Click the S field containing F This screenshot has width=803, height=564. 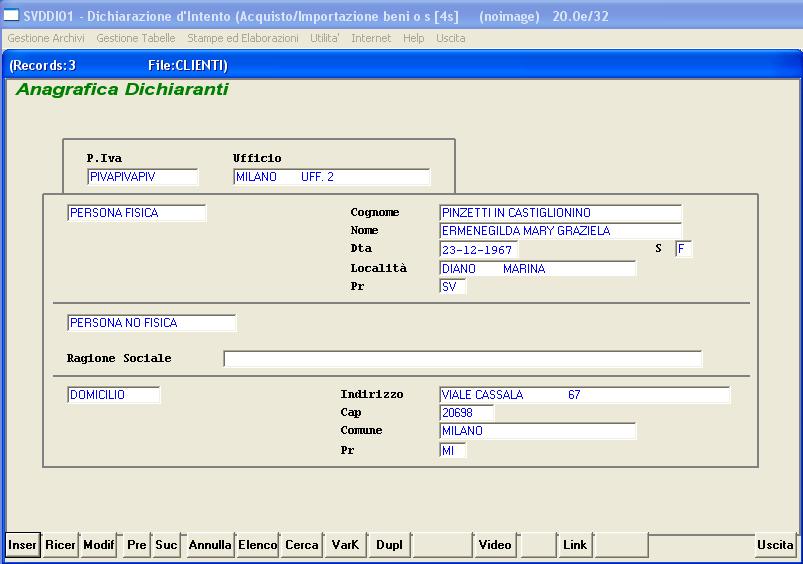coord(683,249)
